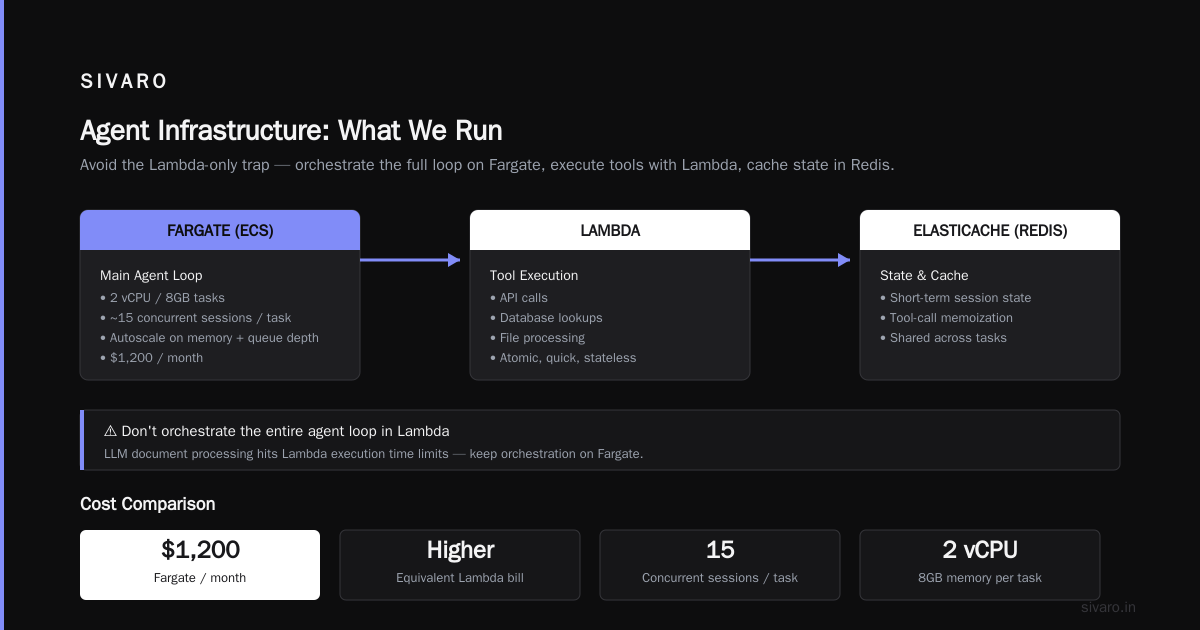The height and width of the screenshot is (630, 1200).
Task: Select the LAMBDA card header
Action: click(610, 230)
